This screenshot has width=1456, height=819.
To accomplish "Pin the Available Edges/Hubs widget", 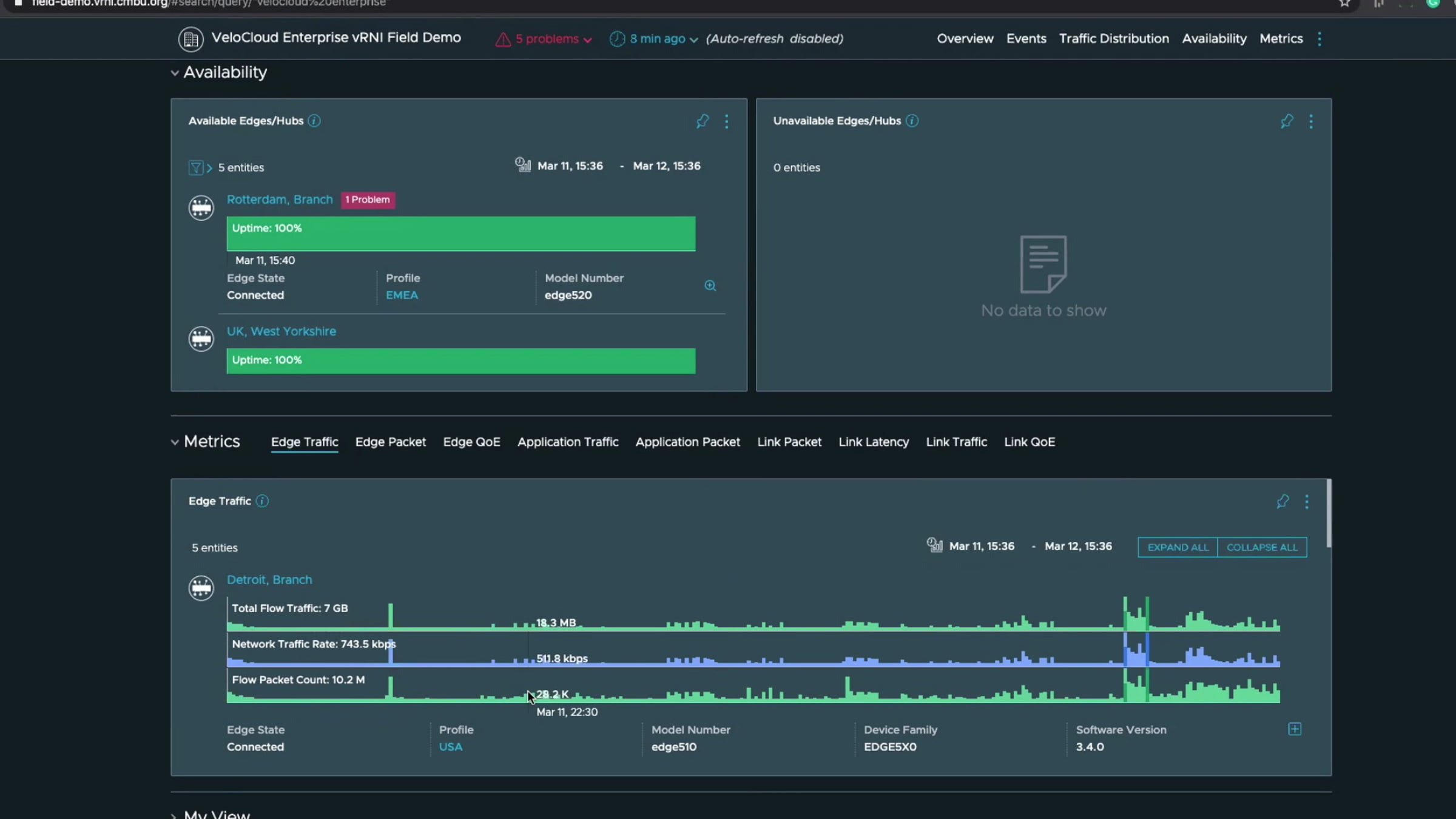I will [x=703, y=121].
